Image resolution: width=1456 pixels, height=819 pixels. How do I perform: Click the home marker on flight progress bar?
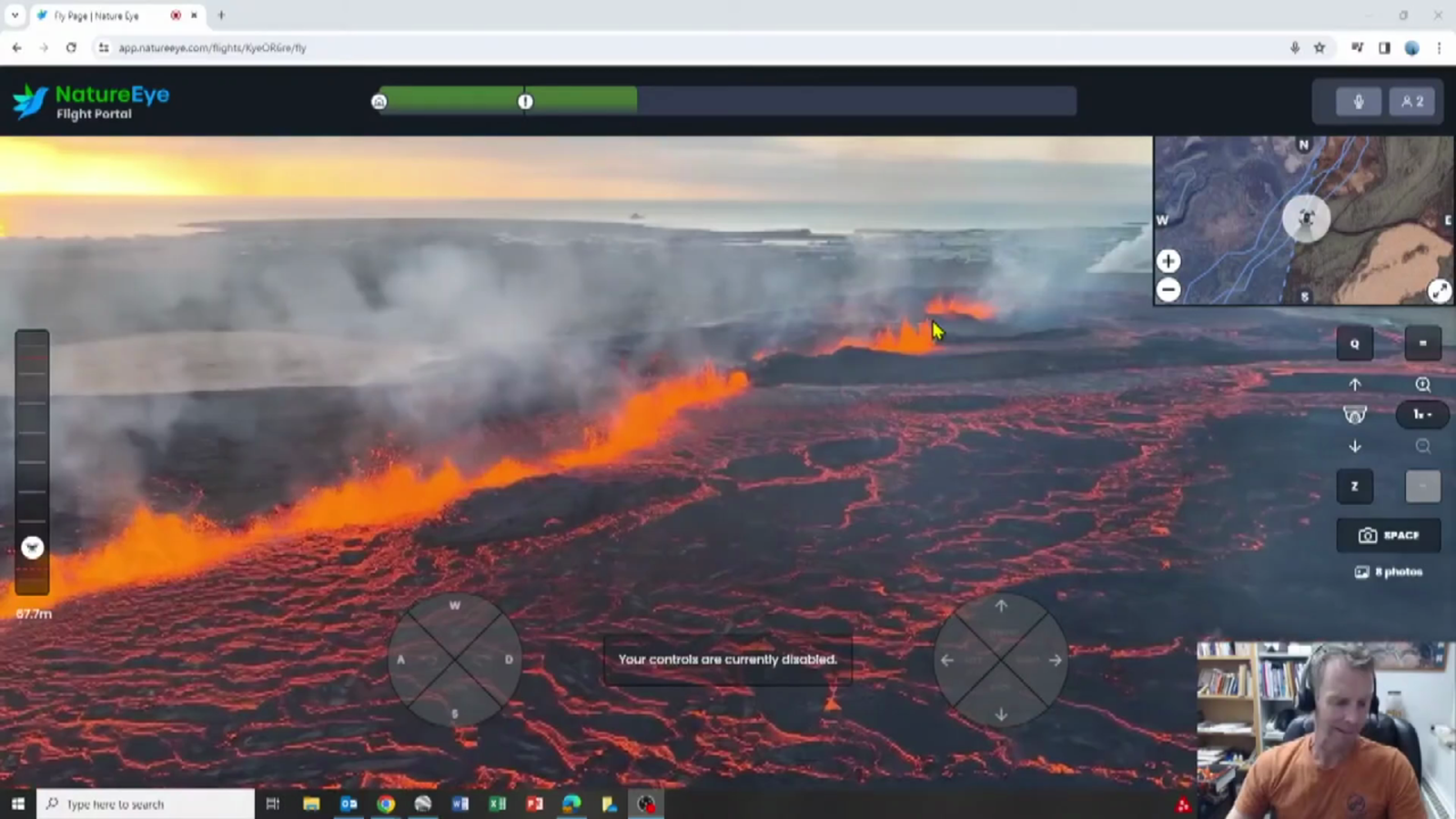click(x=379, y=102)
